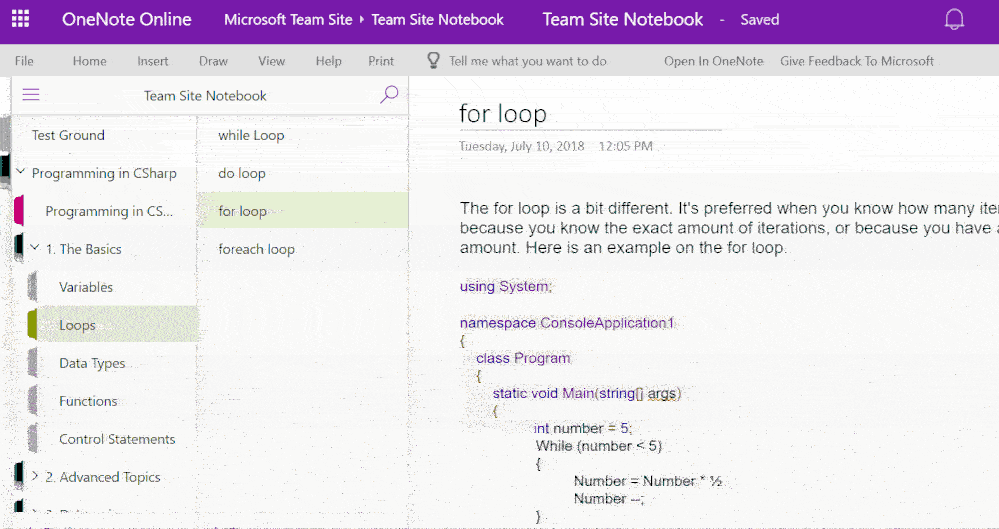Click the 'int number = 5;' line
The width and height of the screenshot is (999, 529).
(x=583, y=428)
